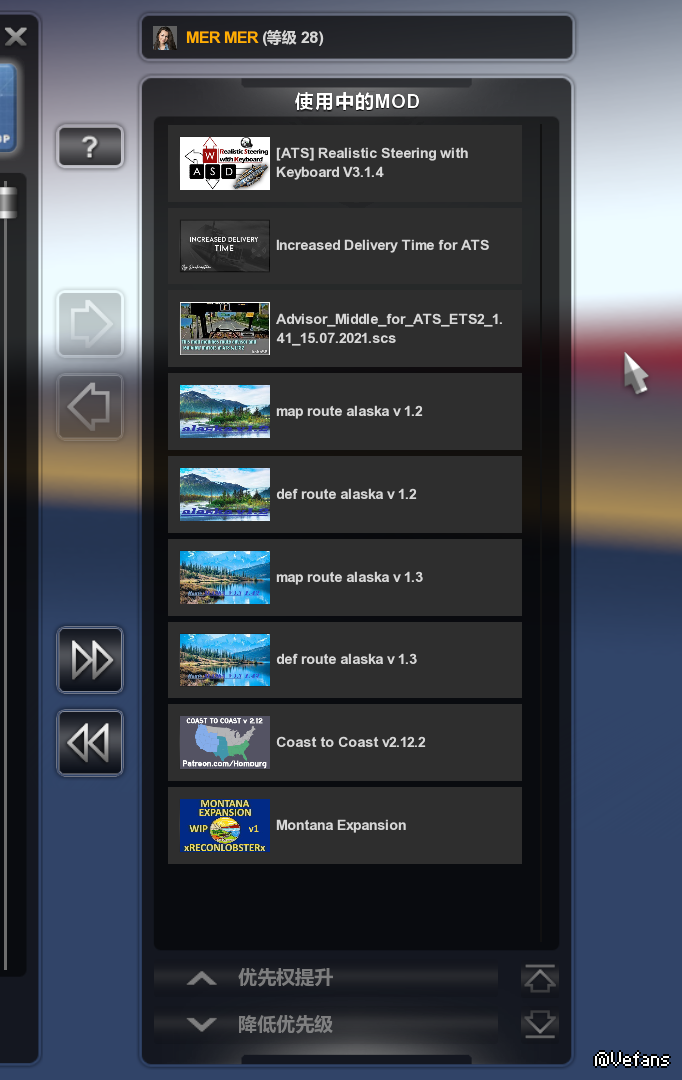Click the move-to-bottom priority arrow icon
This screenshot has height=1080, width=682.
coord(539,1024)
